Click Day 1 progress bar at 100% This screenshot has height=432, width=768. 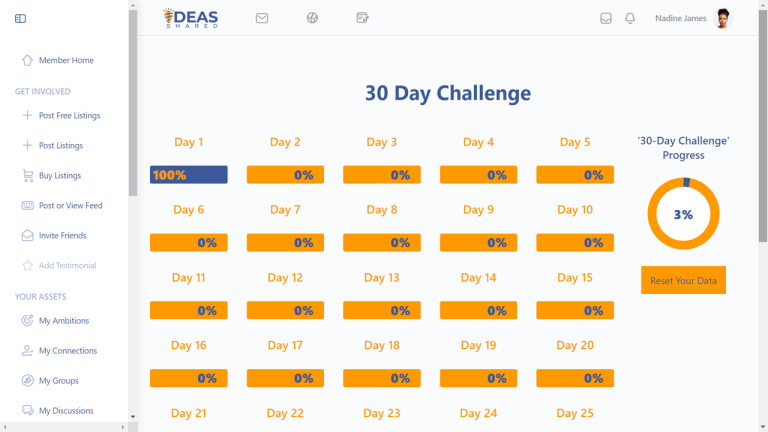click(189, 175)
